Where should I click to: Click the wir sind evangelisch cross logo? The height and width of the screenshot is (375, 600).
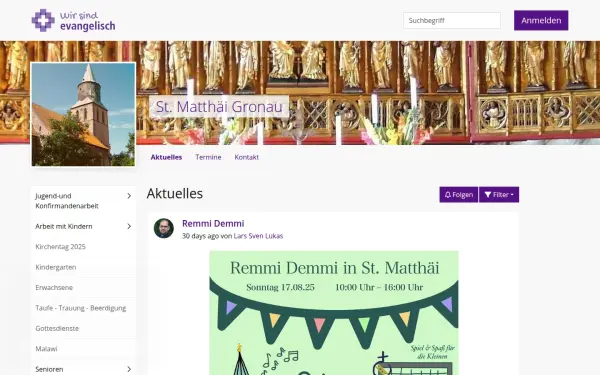(x=43, y=20)
